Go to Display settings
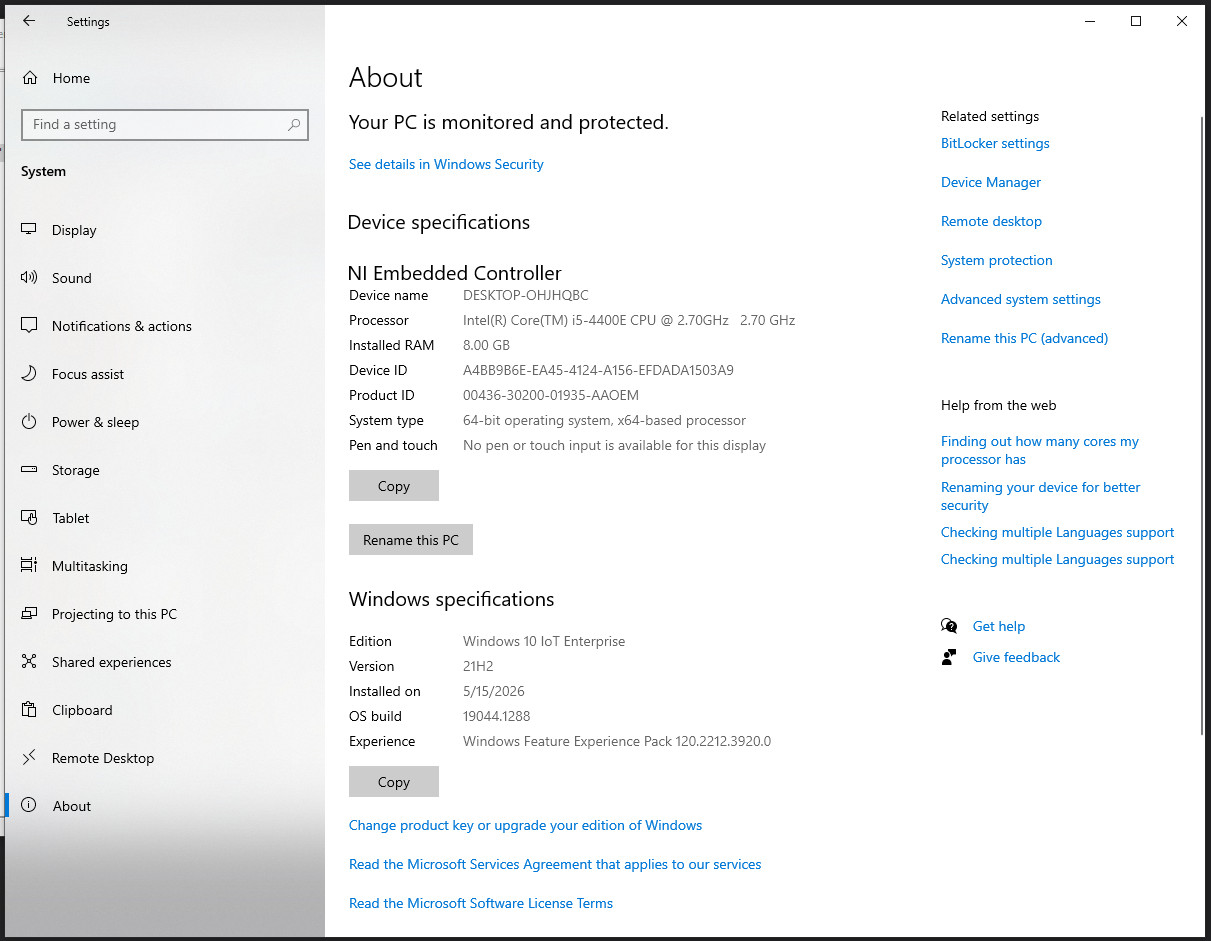Viewport: 1211px width, 941px height. click(x=74, y=230)
